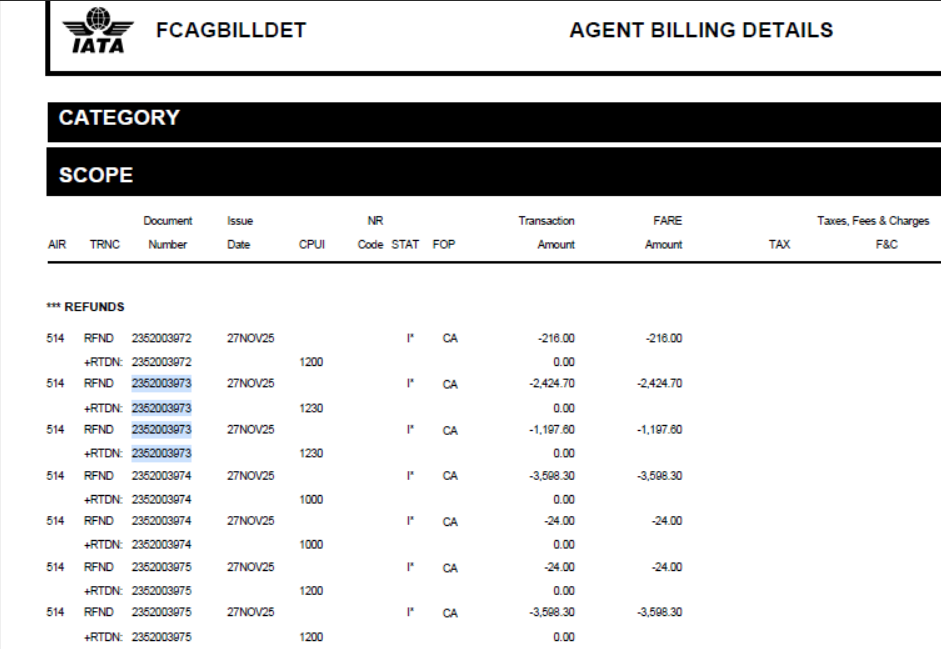Viewport: 941px width, 649px height.
Task: Click the FOP column header
Action: click(444, 244)
